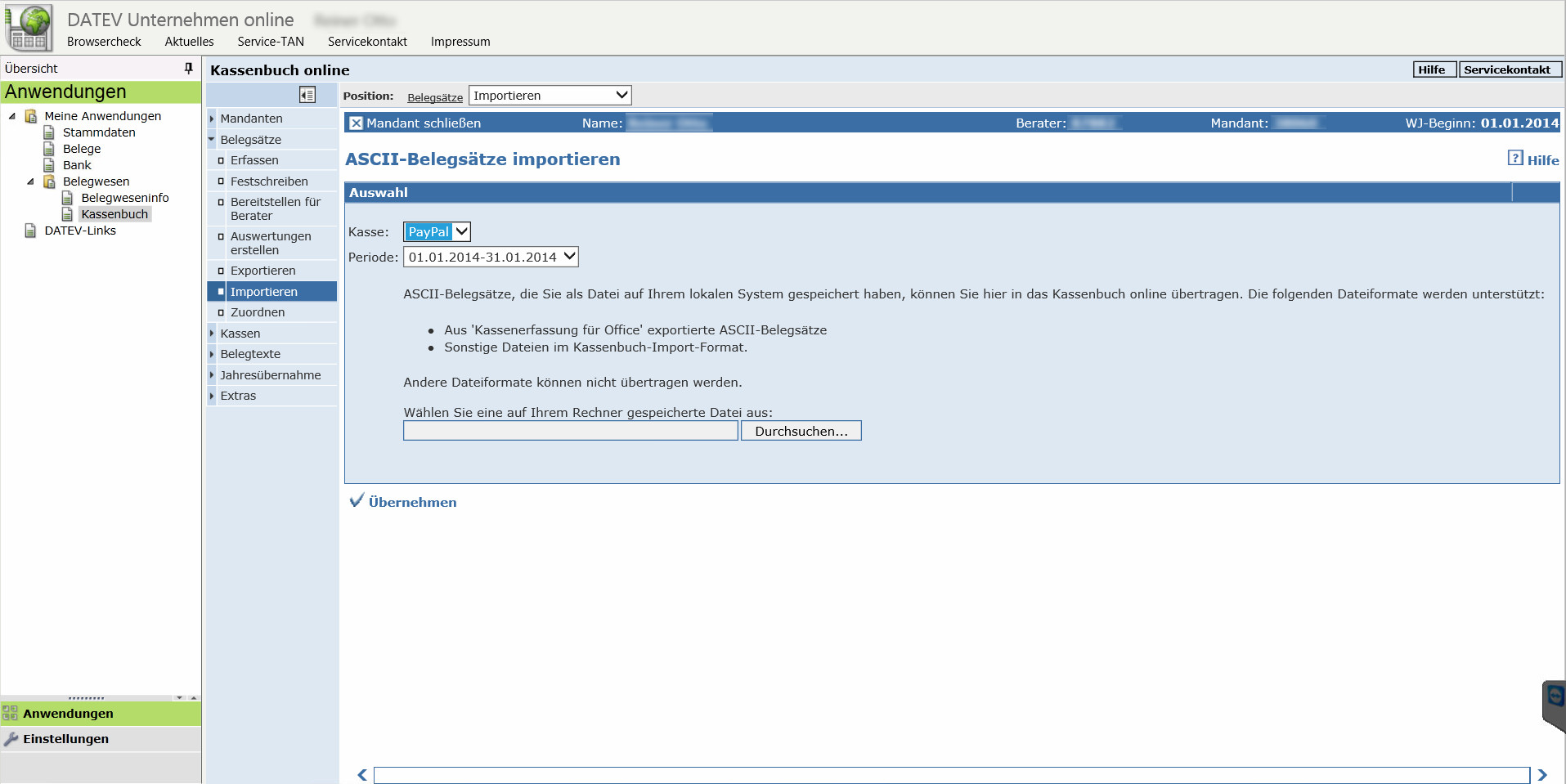Viewport: 1566px width, 784px height.
Task: Open the Kasse PayPal dropdown
Action: pyautogui.click(x=437, y=232)
